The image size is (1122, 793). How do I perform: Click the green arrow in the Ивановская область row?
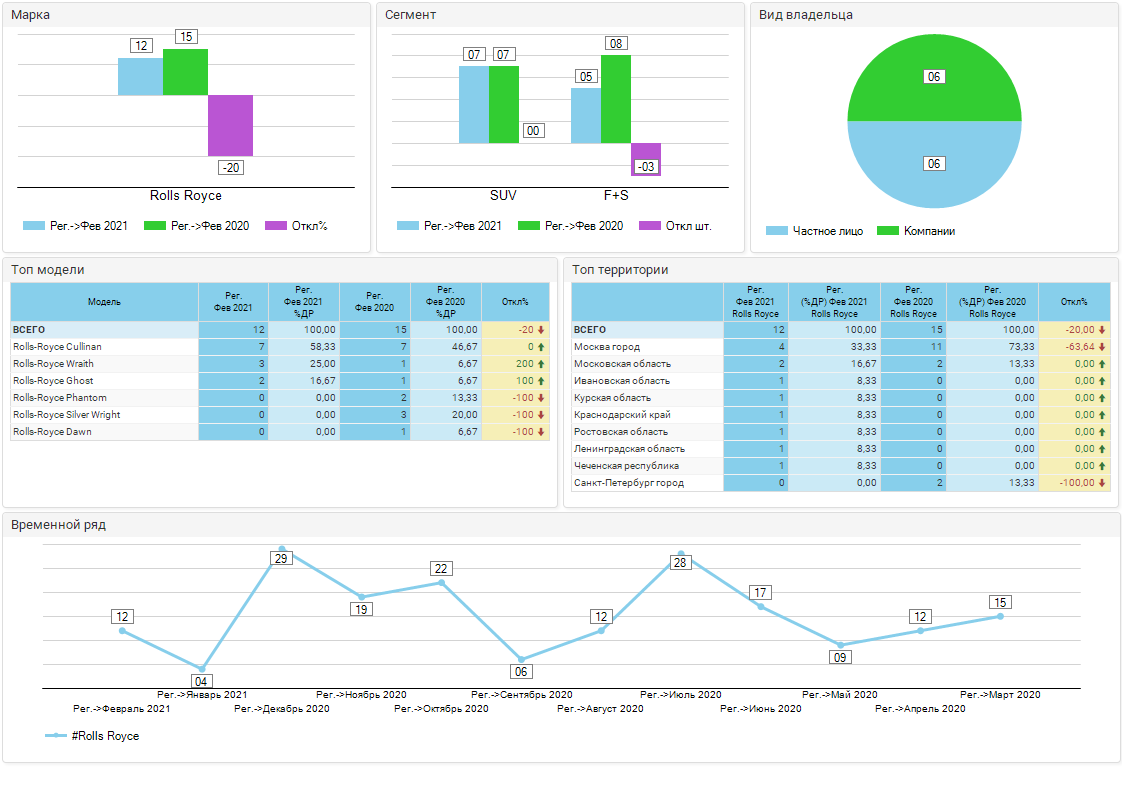(x=1102, y=381)
